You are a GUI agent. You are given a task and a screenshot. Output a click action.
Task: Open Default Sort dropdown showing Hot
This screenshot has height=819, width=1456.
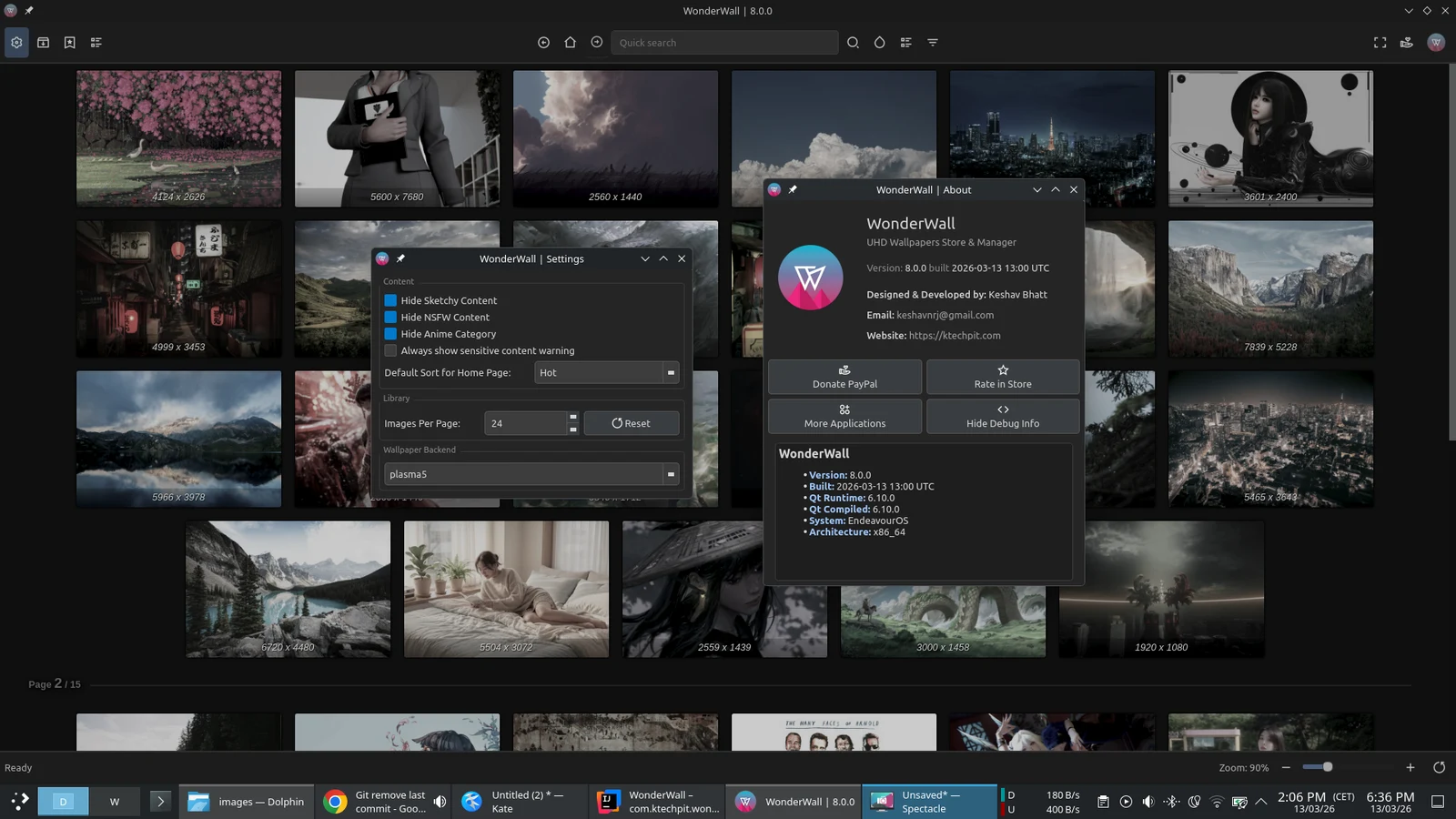606,372
